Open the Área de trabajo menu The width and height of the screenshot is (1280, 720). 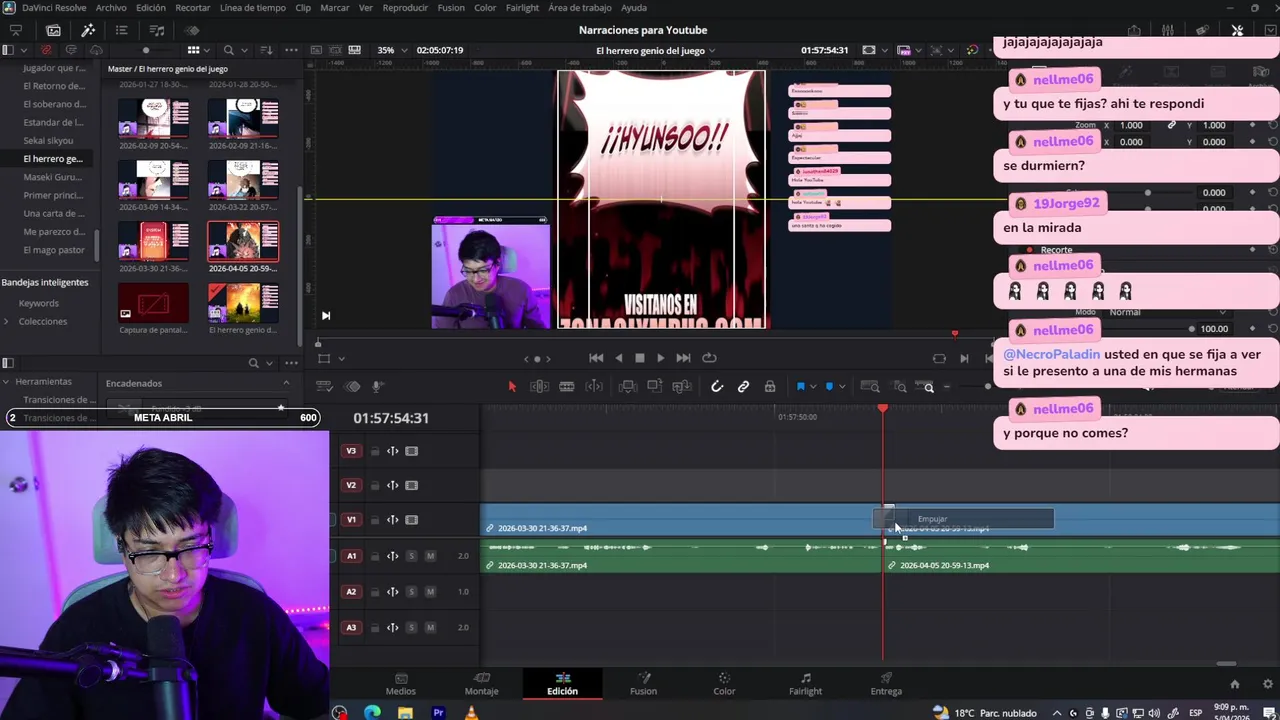[580, 8]
